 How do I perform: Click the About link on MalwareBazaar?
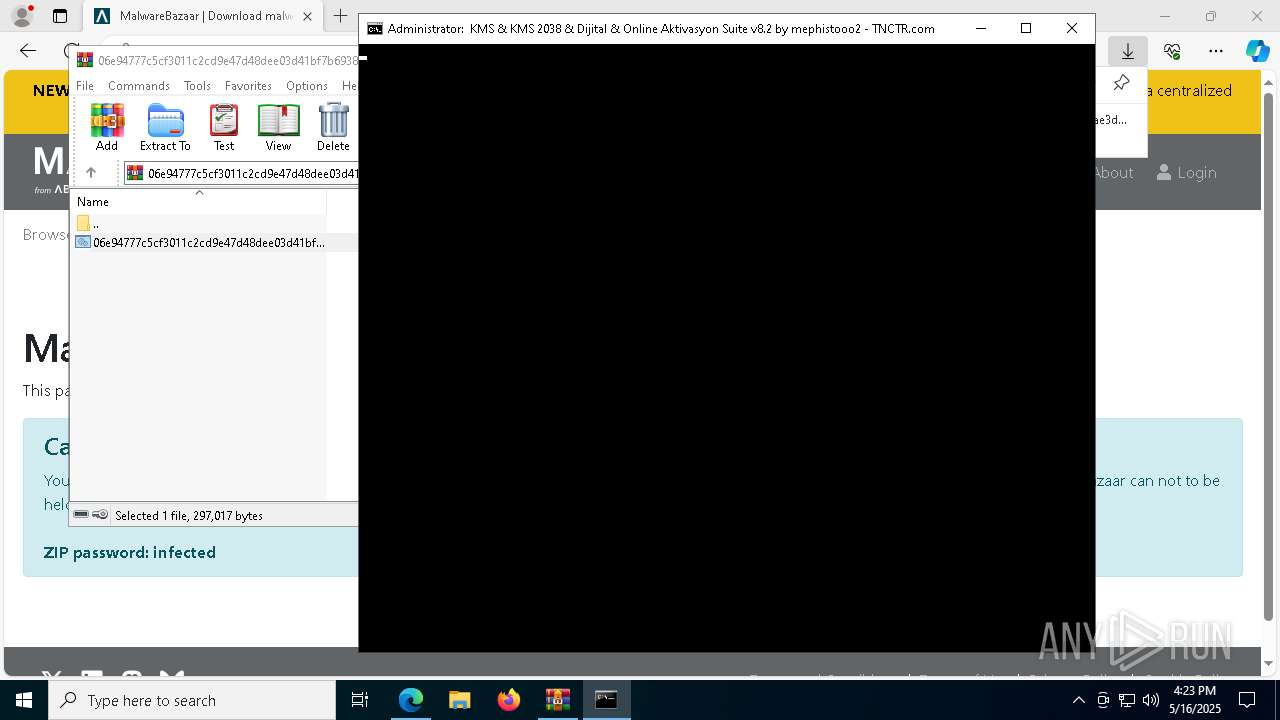click(x=1113, y=173)
